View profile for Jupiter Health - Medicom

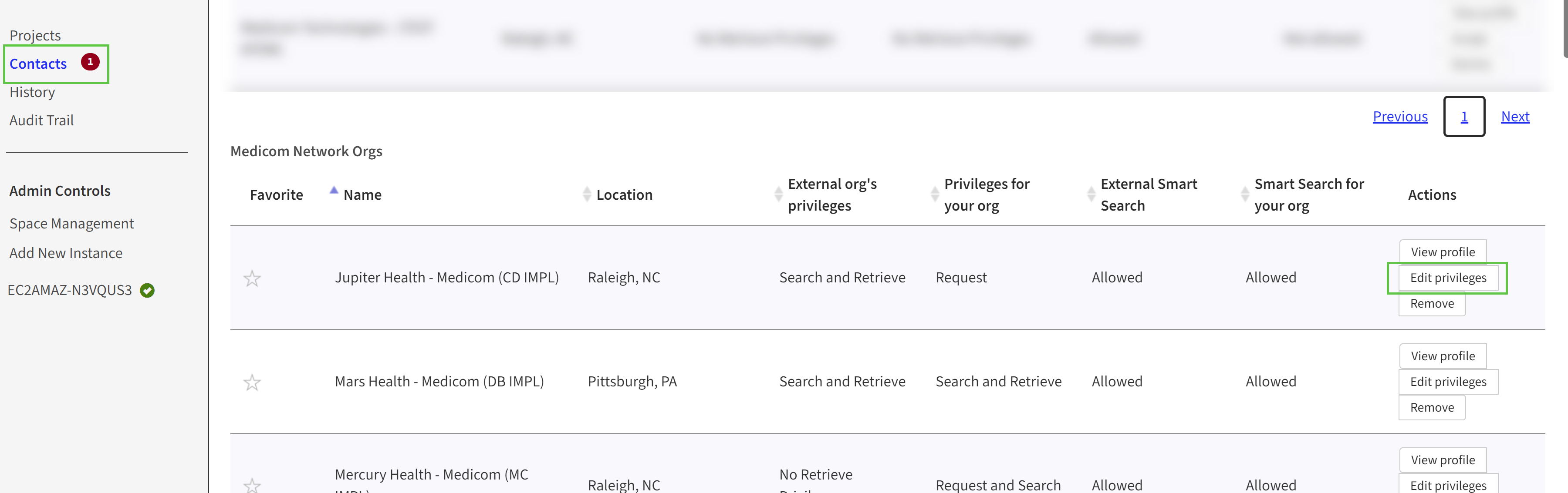coord(1443,251)
